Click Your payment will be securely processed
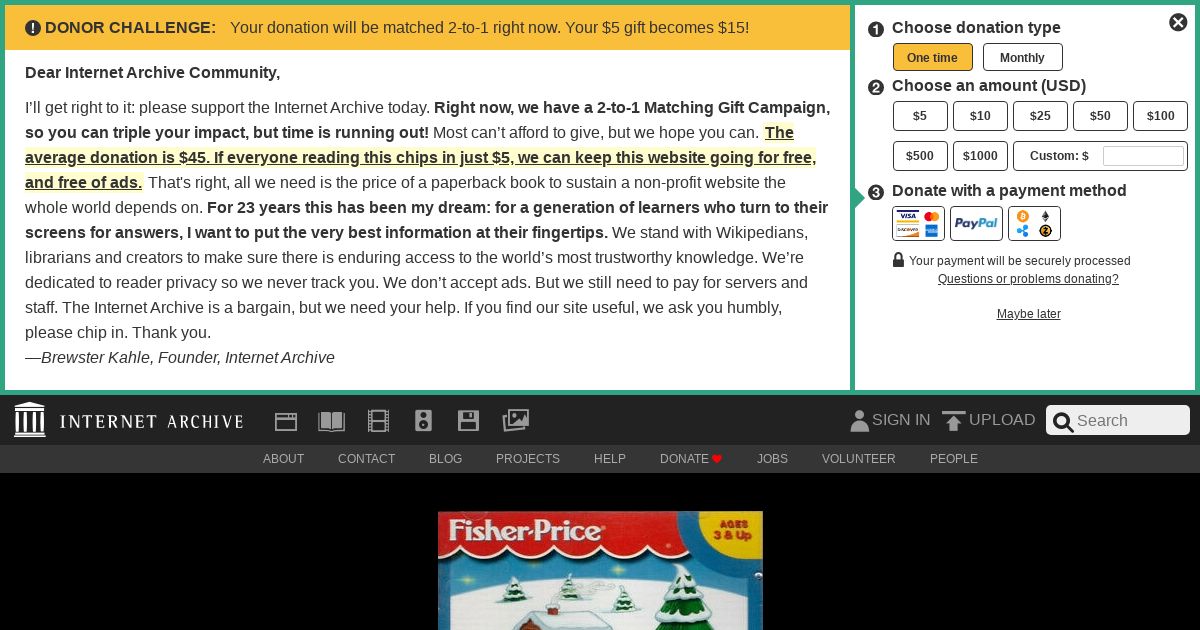This screenshot has width=1200, height=630. tap(1020, 261)
